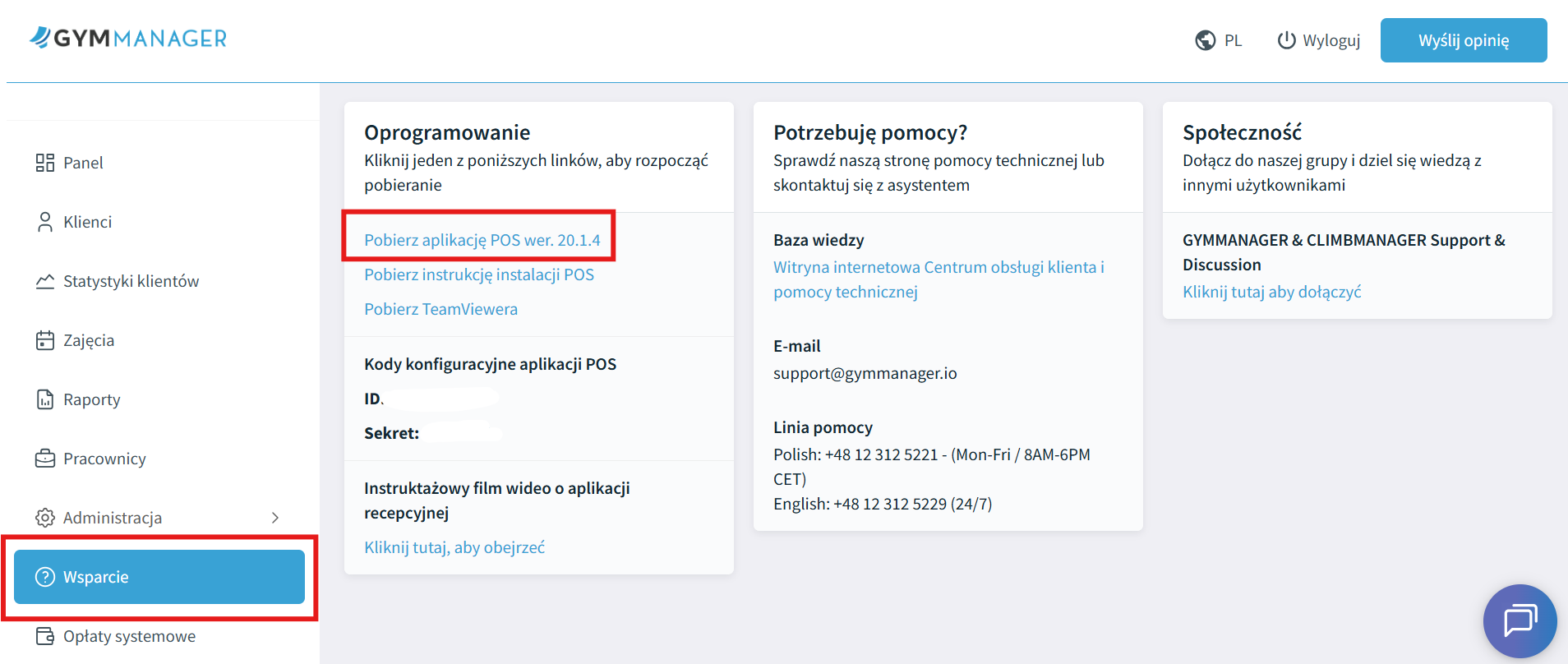Screen dimensions: 1568x664
Task: Click the Klienci person icon
Action: [x=45, y=222]
